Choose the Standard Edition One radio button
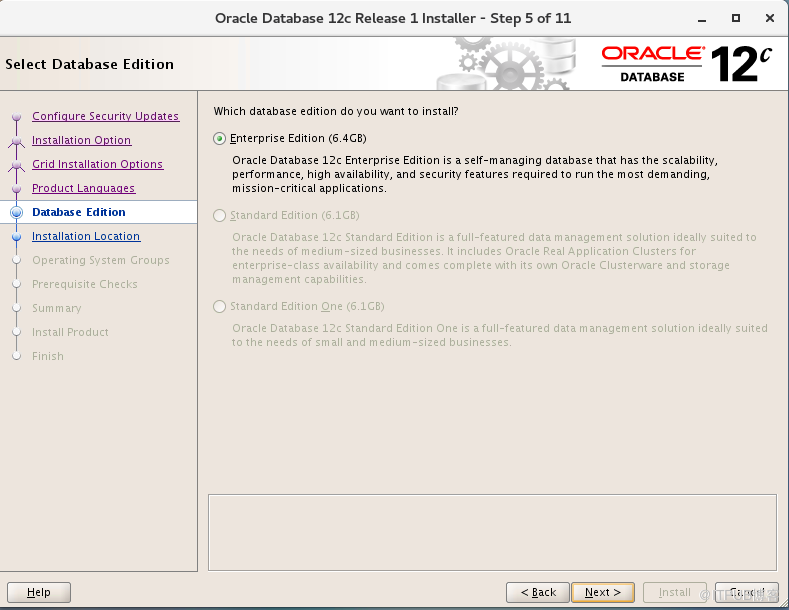The image size is (789, 610). point(219,307)
